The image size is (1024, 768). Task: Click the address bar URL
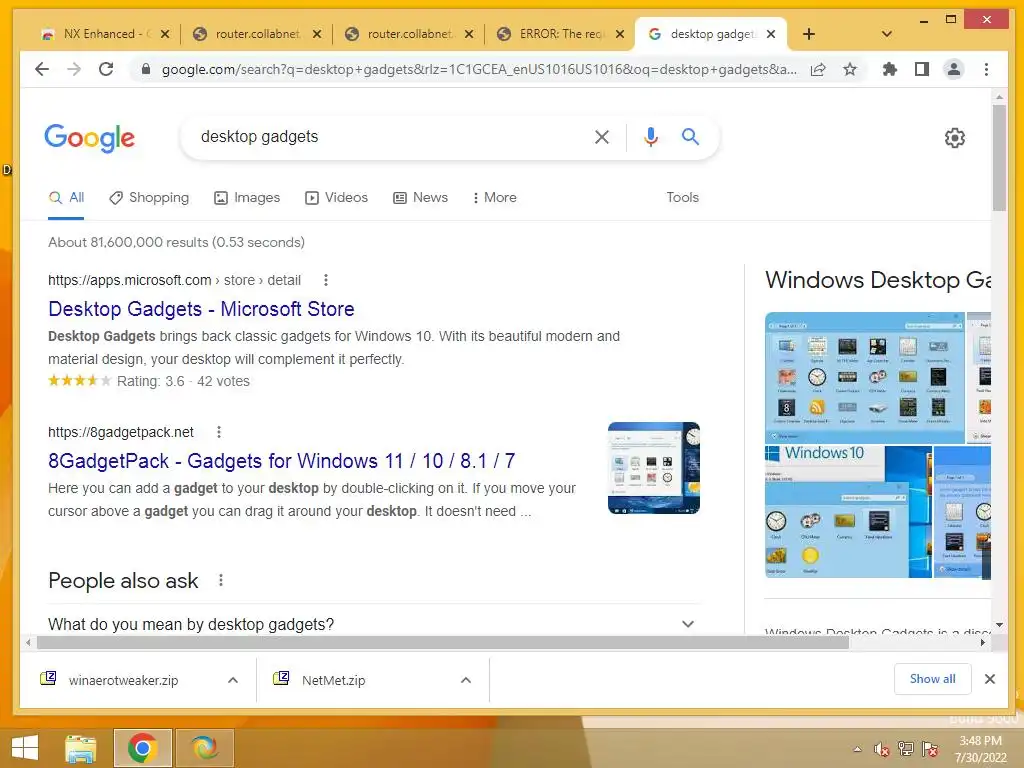coord(479,69)
